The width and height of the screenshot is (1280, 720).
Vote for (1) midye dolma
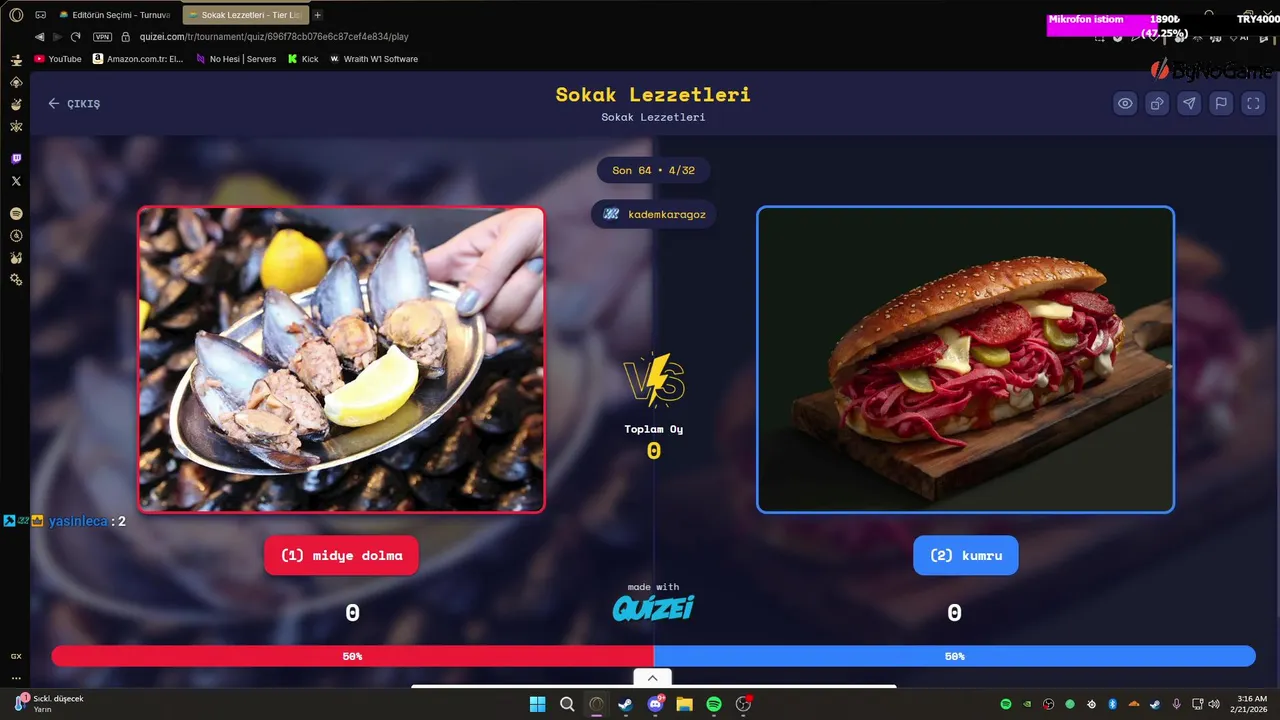tap(341, 555)
